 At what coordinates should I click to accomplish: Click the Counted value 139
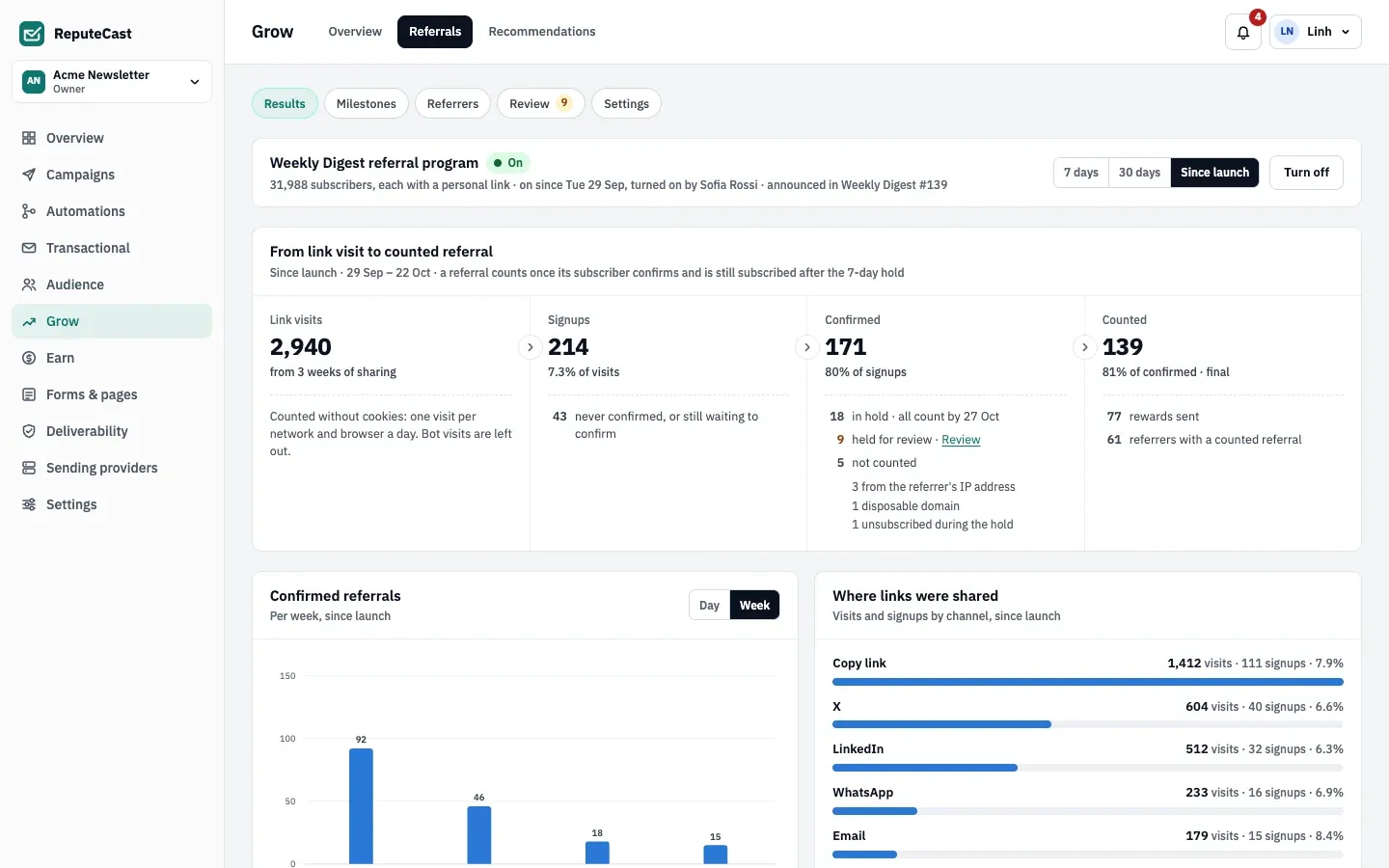(x=1123, y=347)
